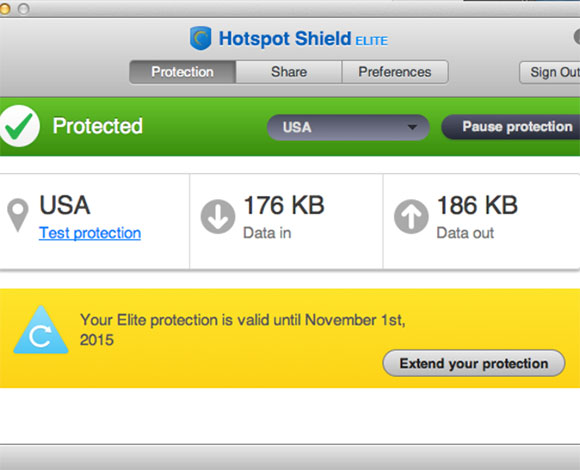
Task: Click the Sign Out button
Action: (550, 72)
